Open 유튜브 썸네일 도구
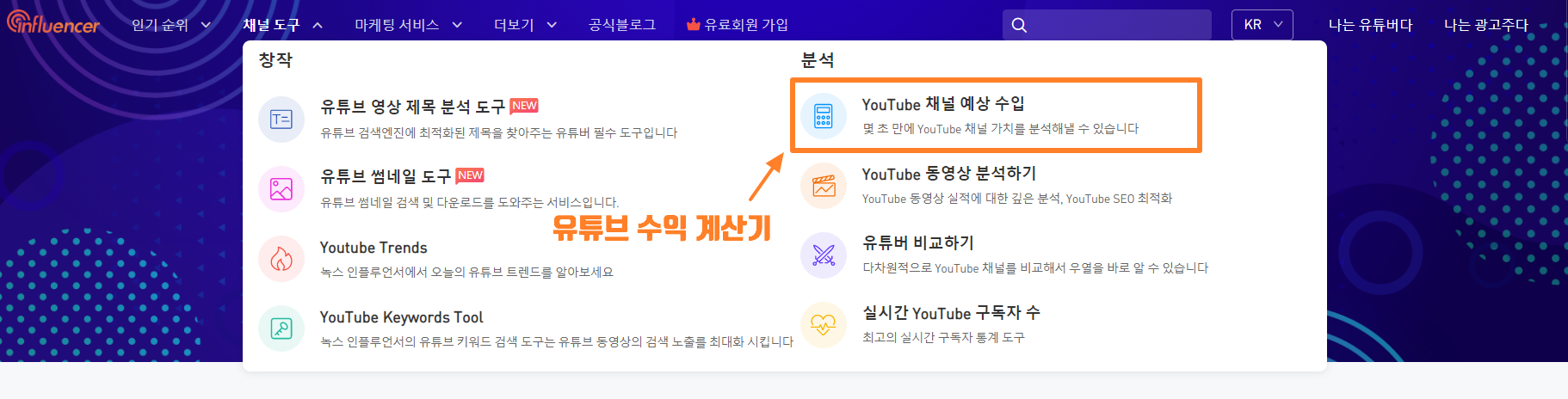 coord(386,176)
